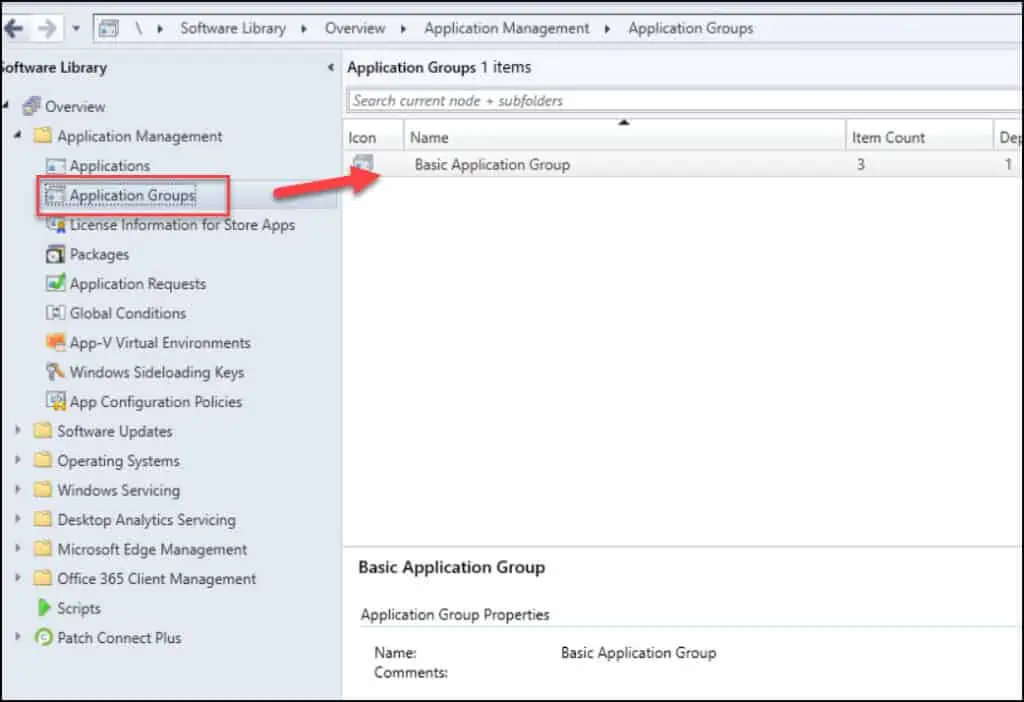Click the Overview node icon

pyautogui.click(x=32, y=106)
